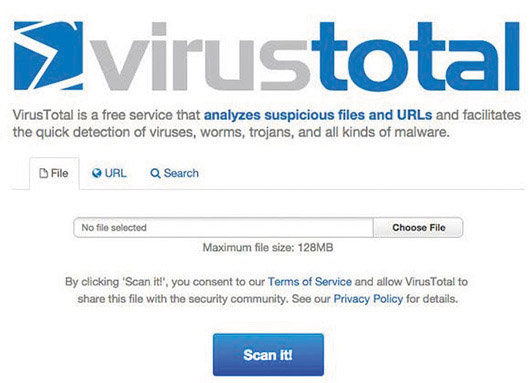The width and height of the screenshot is (530, 383).
Task: Click 'share this file with the security community' text
Action: (182, 299)
